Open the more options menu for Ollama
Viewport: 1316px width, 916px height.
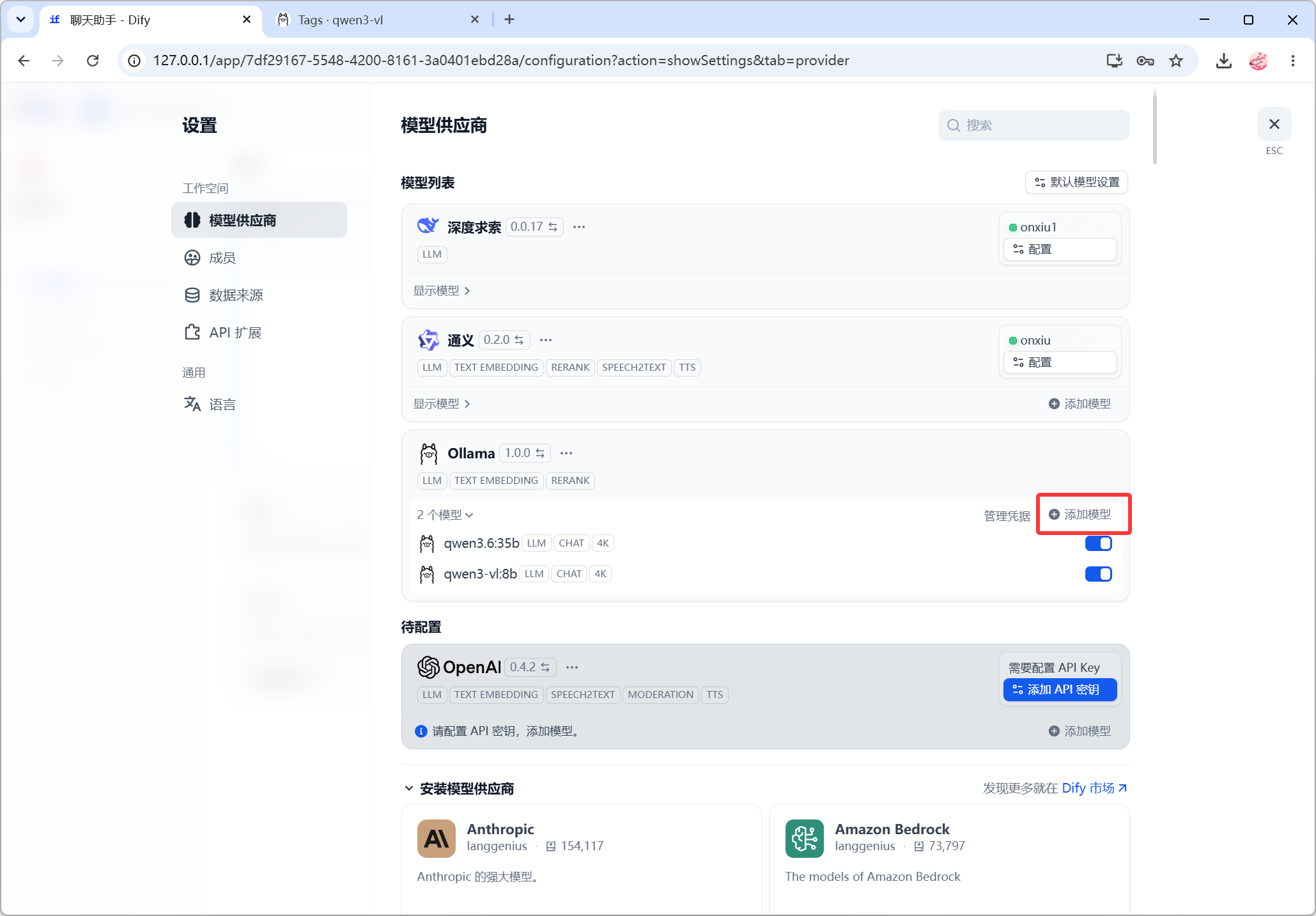pyautogui.click(x=566, y=453)
